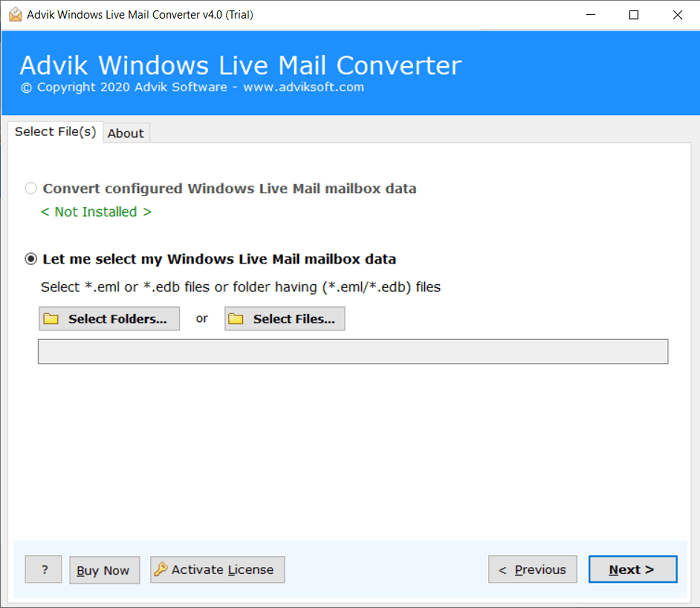Screen dimensions: 700x608
Task: Open the Select File(s) tab
Action: pyautogui.click(x=55, y=132)
